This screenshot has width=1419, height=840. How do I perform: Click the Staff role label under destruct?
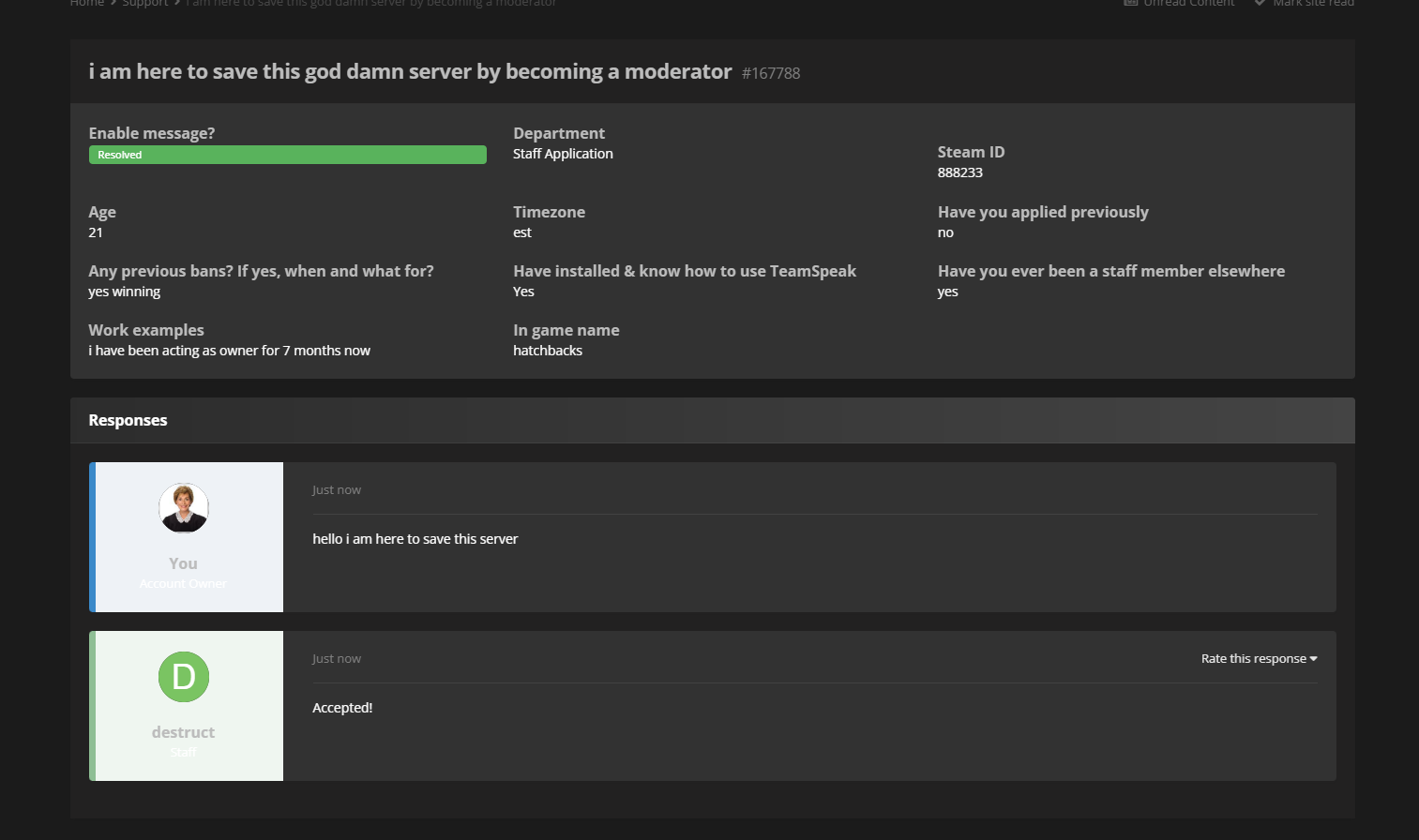tap(184, 753)
